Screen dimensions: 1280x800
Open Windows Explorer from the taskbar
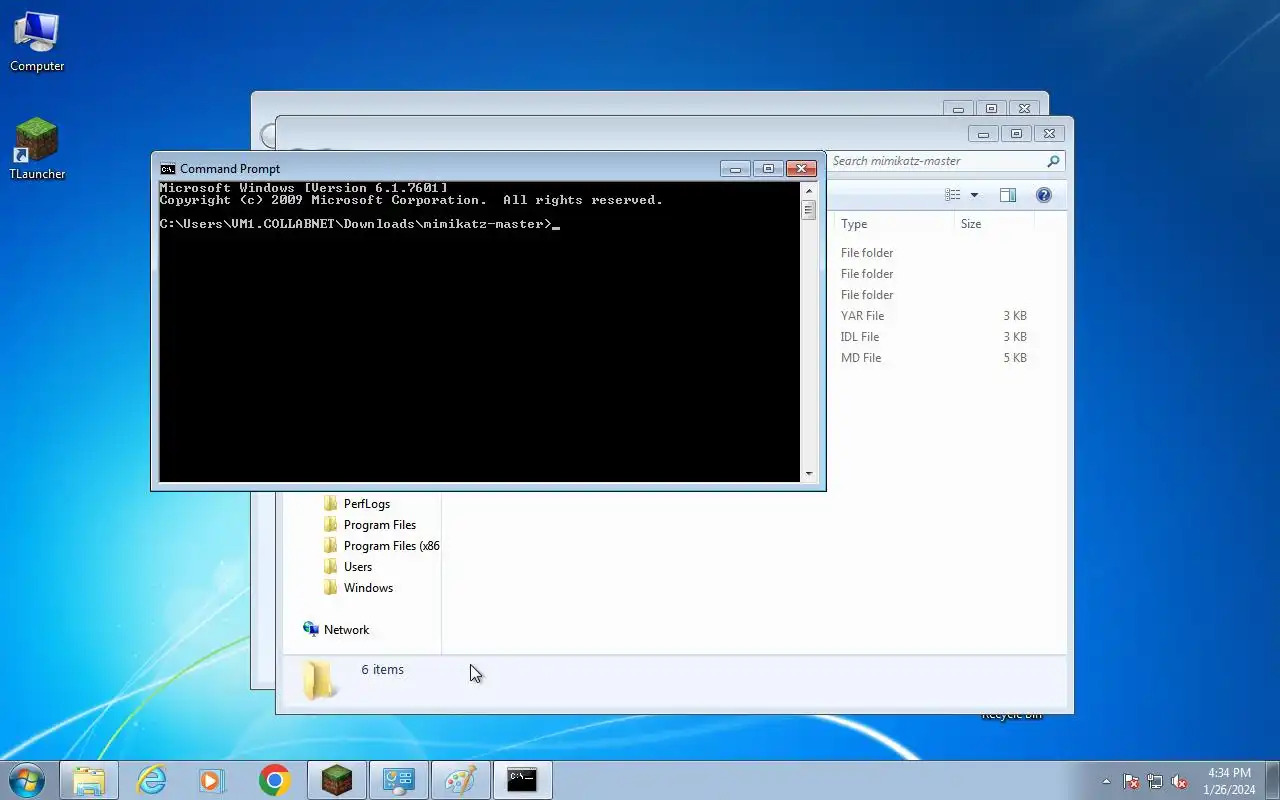(x=89, y=780)
